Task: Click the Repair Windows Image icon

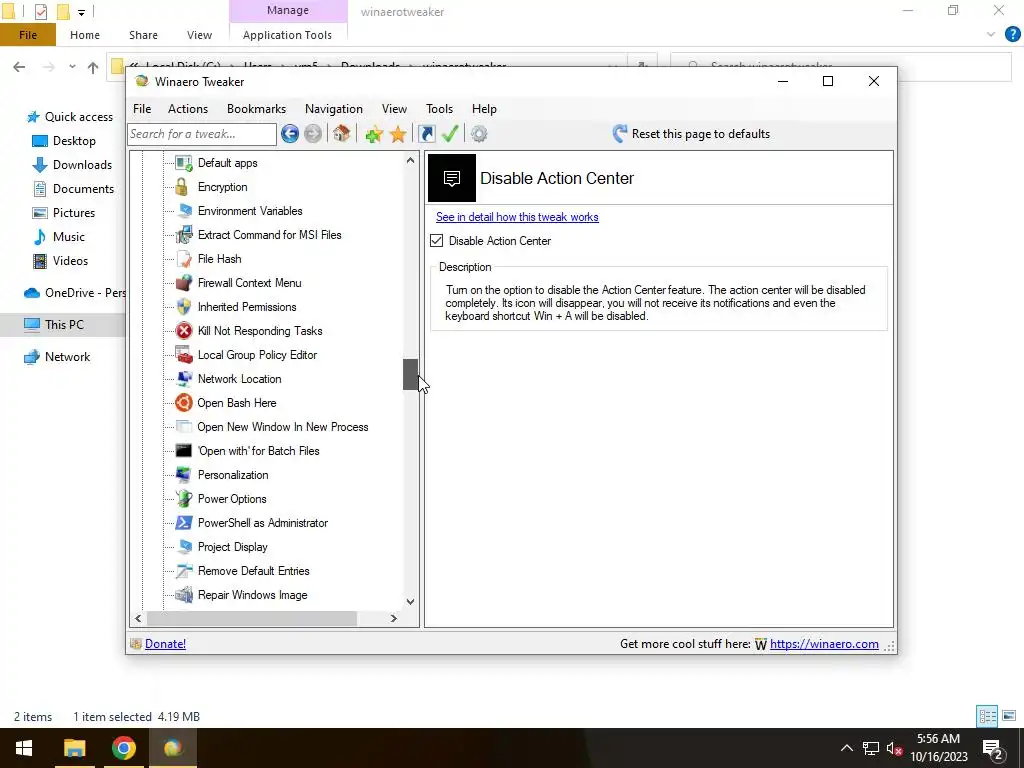Action: click(184, 595)
